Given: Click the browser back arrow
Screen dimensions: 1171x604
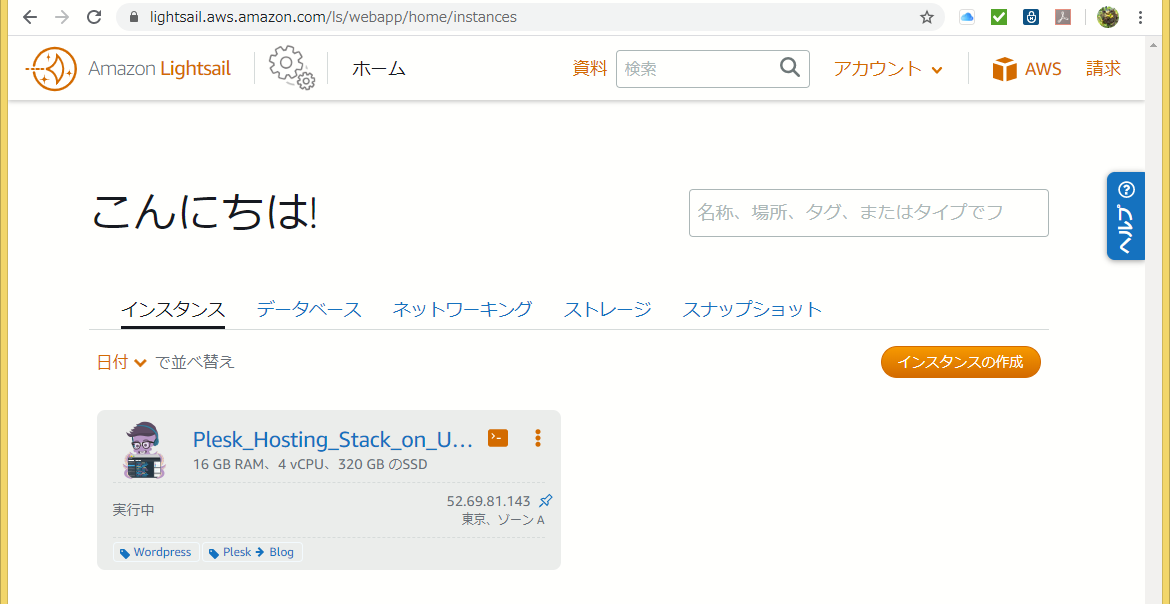Looking at the screenshot, I should 30,17.
